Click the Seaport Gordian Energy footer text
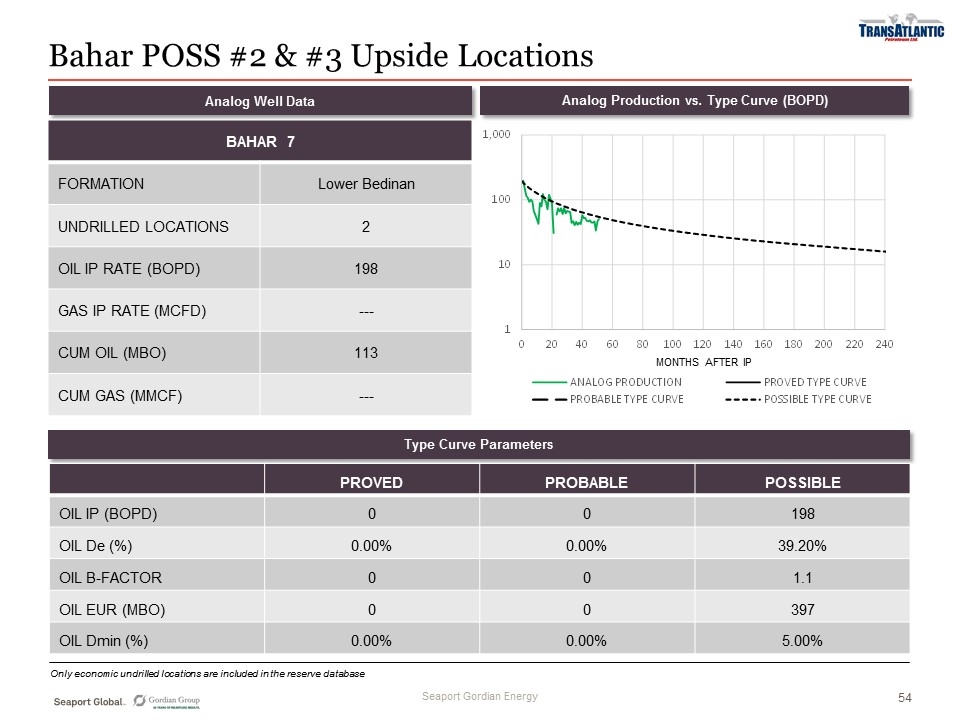The width and height of the screenshot is (960, 720). (479, 697)
